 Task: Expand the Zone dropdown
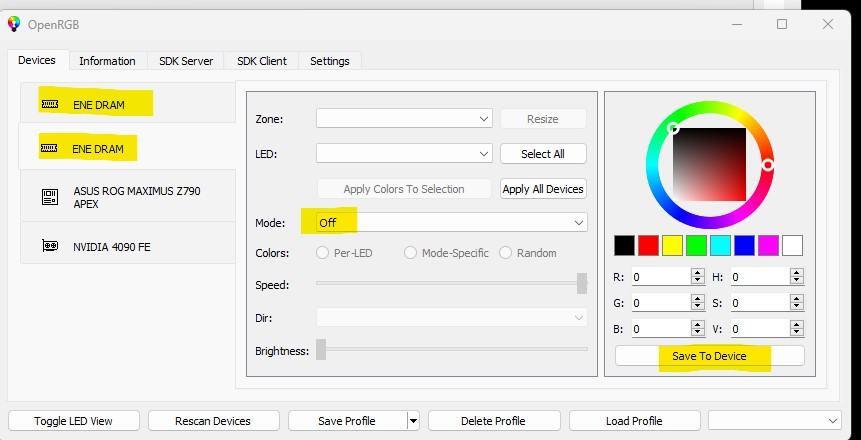click(404, 119)
